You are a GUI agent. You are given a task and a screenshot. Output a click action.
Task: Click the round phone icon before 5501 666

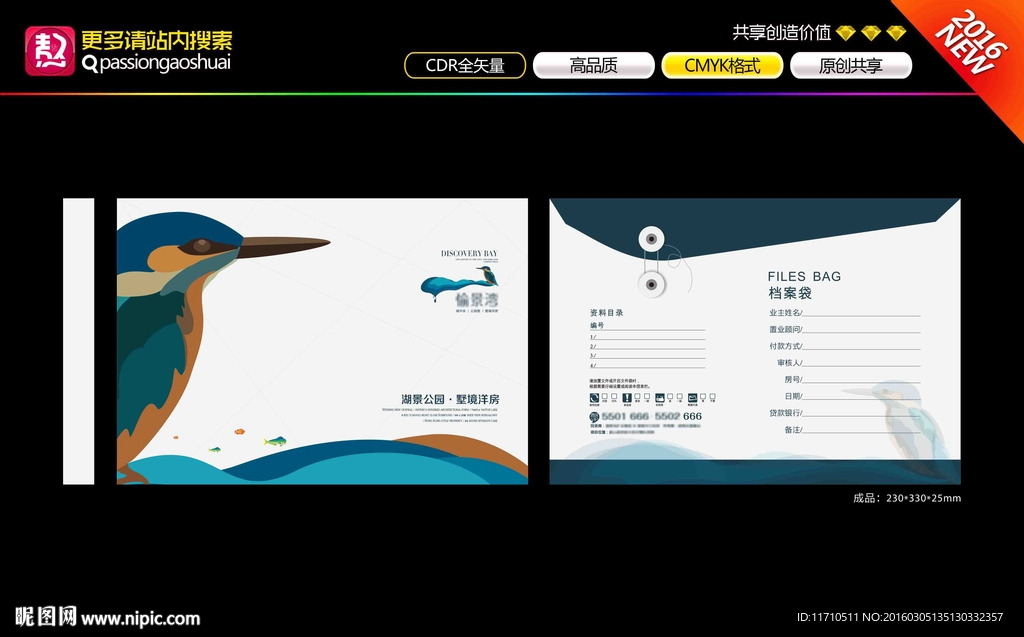(x=594, y=417)
